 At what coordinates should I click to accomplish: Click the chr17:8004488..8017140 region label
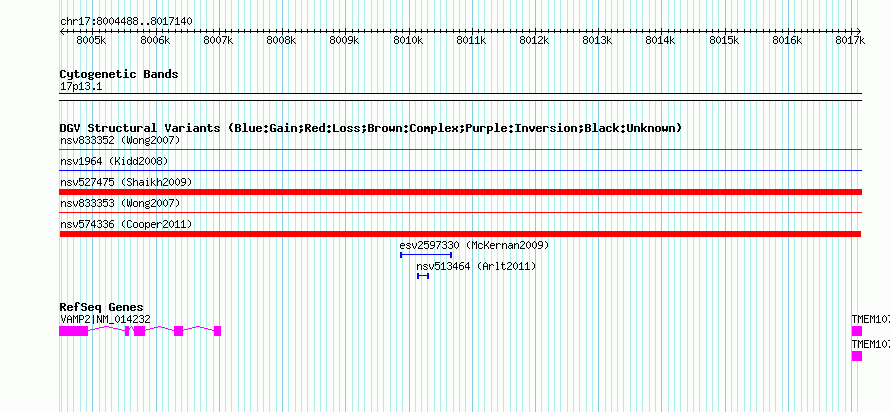(x=126, y=21)
